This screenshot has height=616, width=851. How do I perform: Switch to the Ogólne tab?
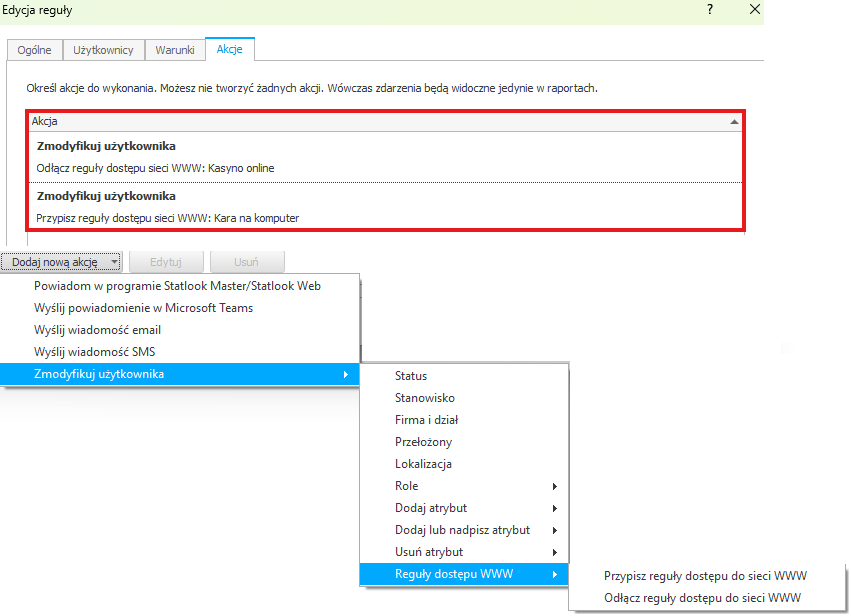[35, 50]
